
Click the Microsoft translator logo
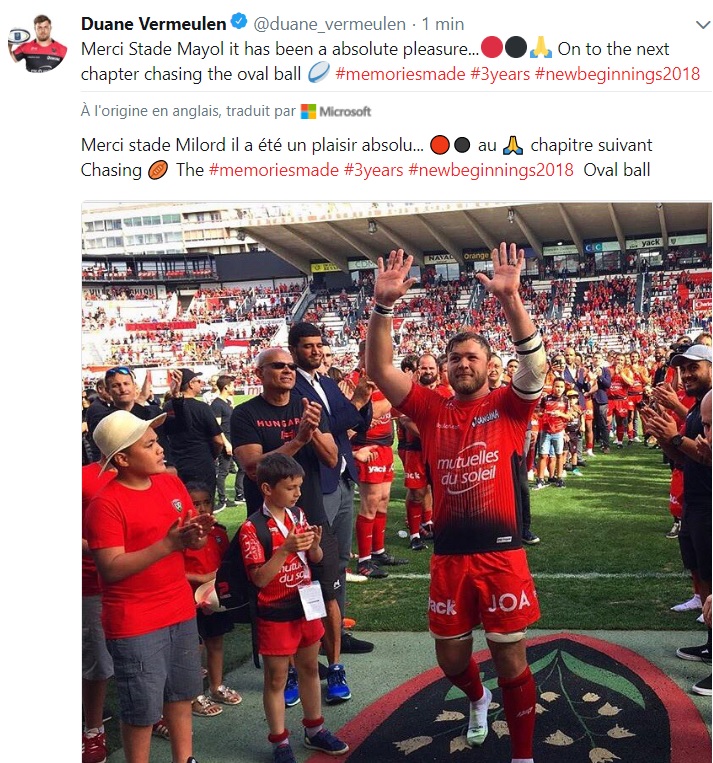[336, 111]
